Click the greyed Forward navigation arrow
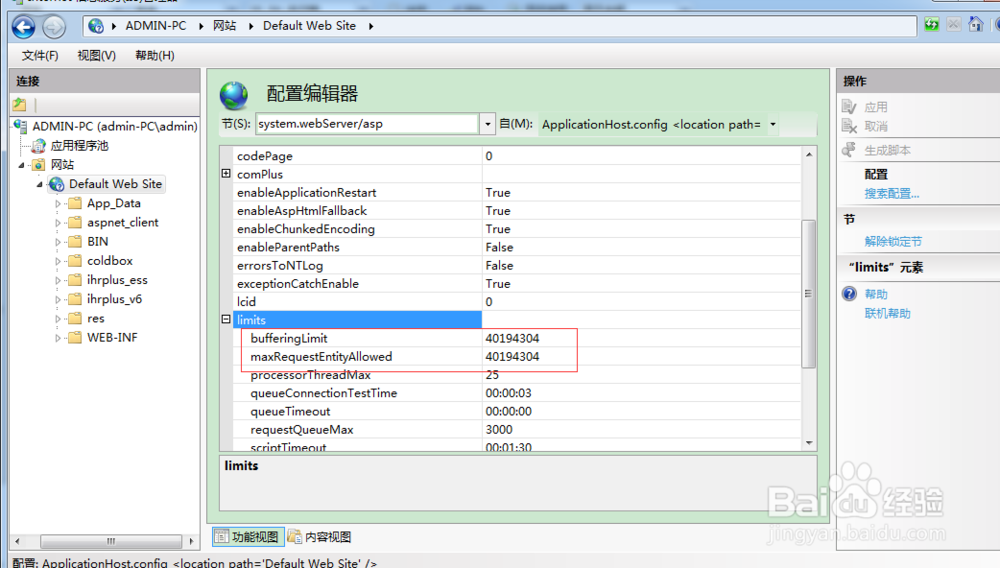The height and width of the screenshot is (568, 1000). 54,27
